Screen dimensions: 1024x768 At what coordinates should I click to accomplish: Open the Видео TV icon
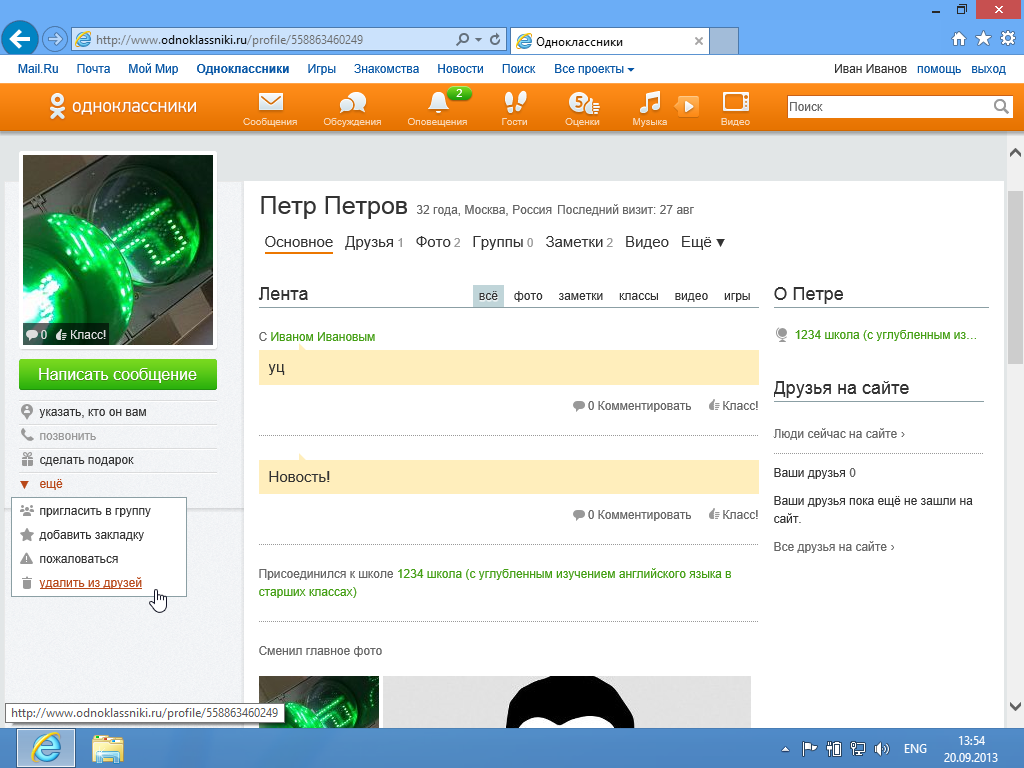tap(735, 108)
